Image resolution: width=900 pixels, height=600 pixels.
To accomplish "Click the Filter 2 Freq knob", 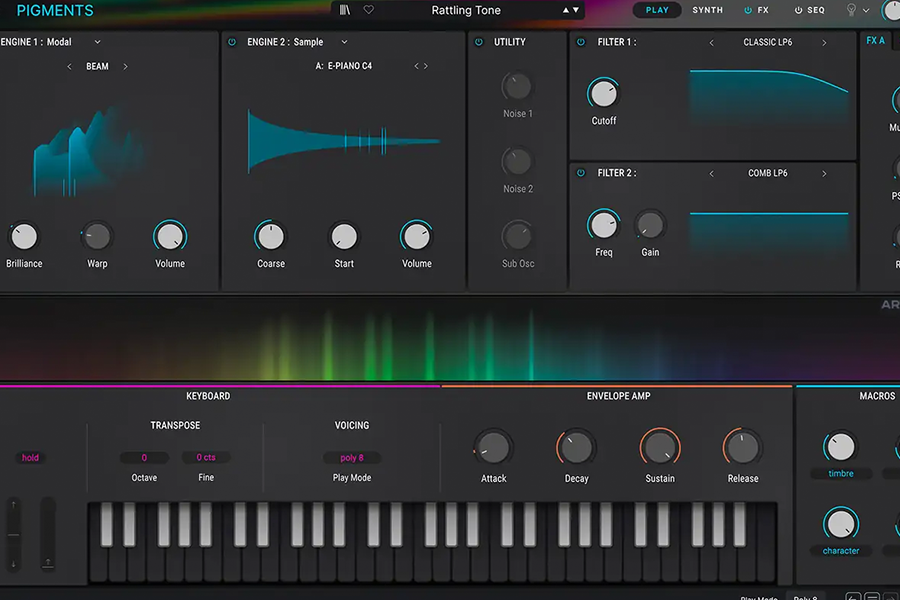I will [x=604, y=225].
